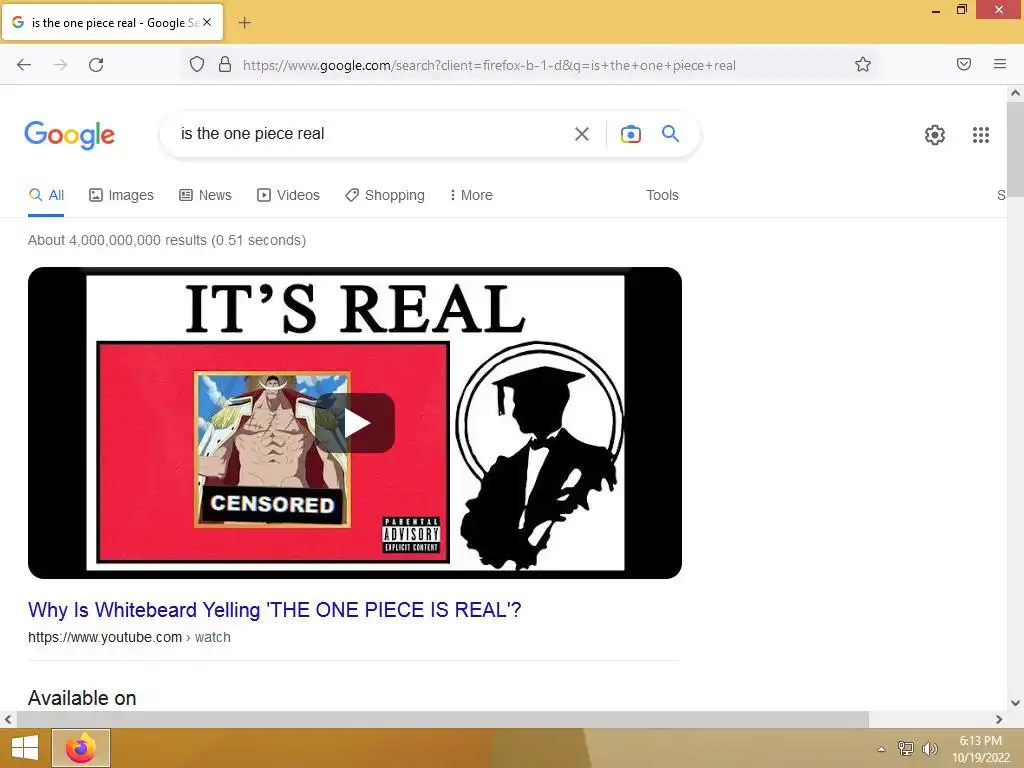Click the youtube.com watch URL

pyautogui.click(x=129, y=637)
